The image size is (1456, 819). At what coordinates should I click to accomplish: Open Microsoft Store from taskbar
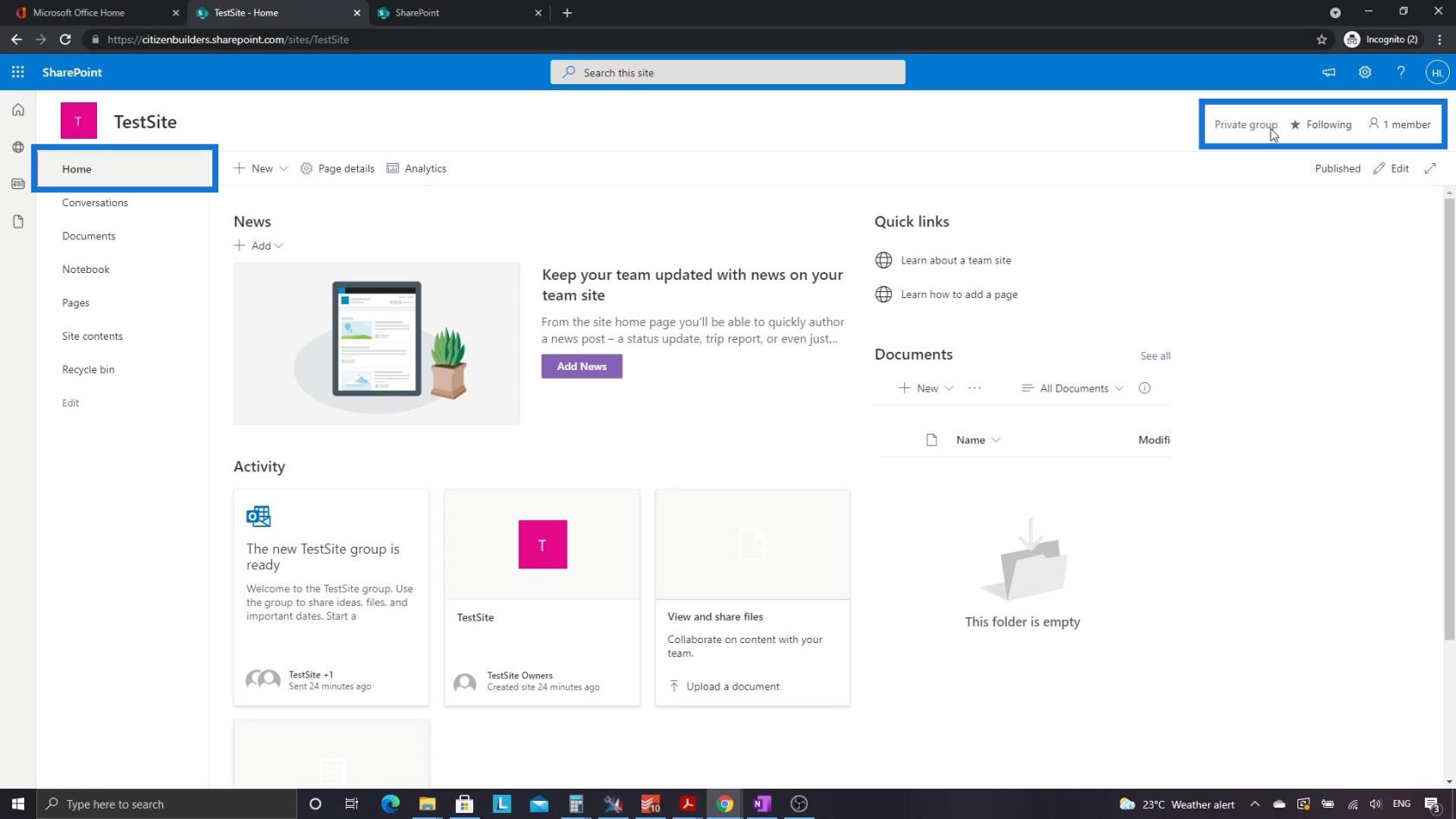[465, 804]
